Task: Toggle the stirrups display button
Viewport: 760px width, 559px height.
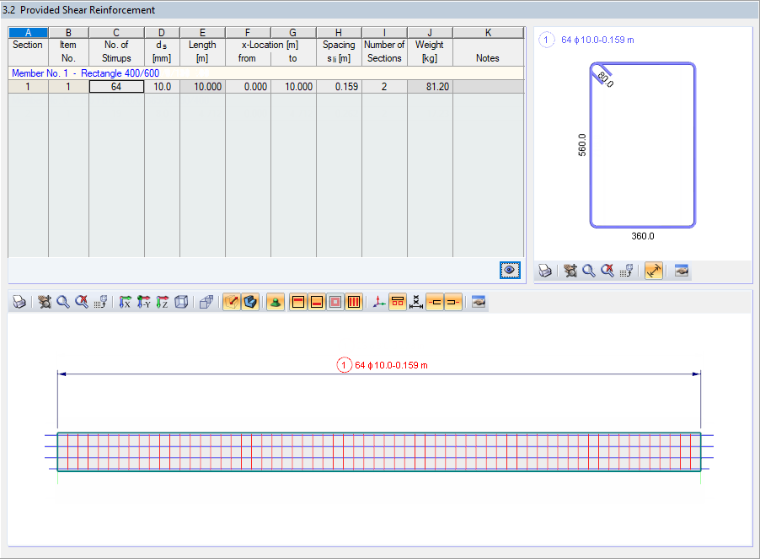Action: point(354,302)
